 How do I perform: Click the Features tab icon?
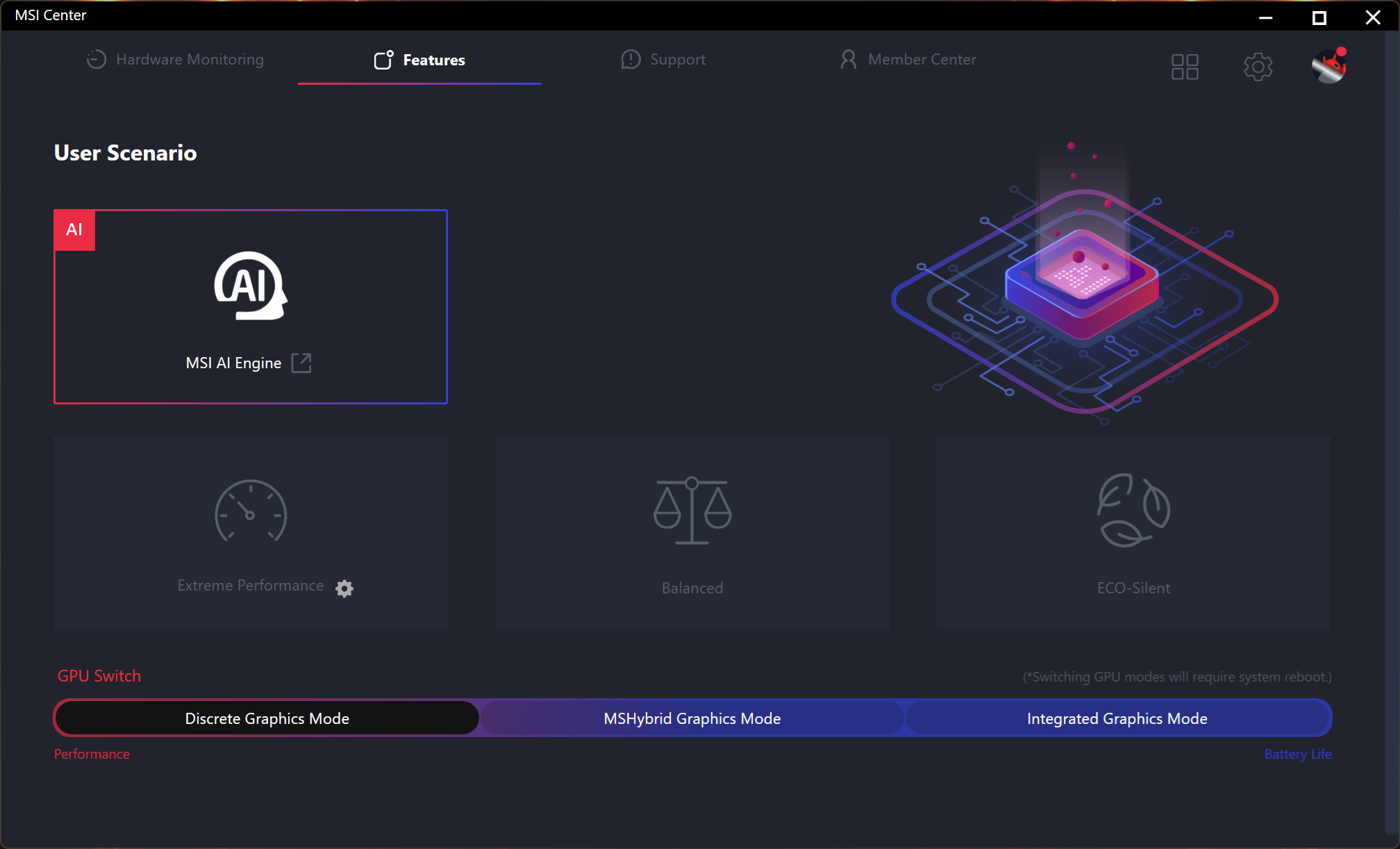(384, 60)
